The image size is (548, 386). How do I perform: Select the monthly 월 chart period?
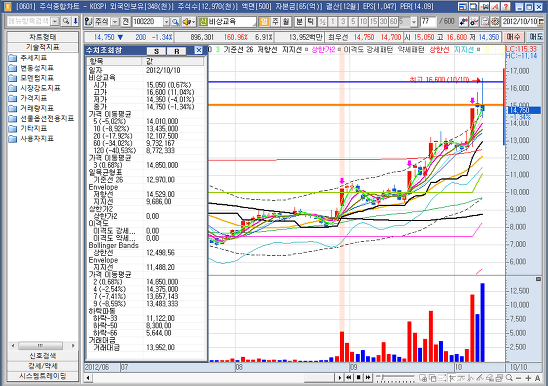(x=286, y=22)
